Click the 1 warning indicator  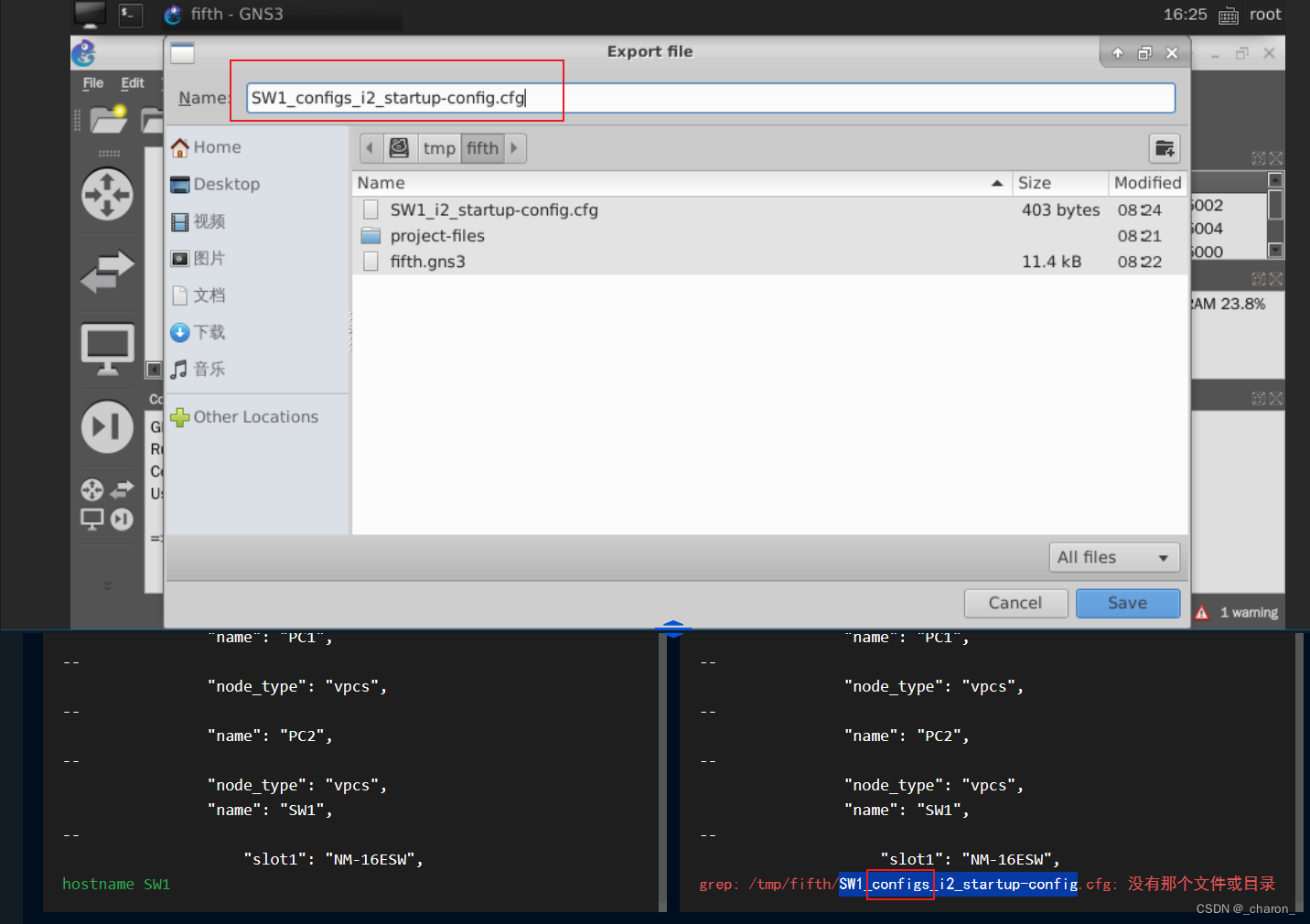click(1237, 611)
